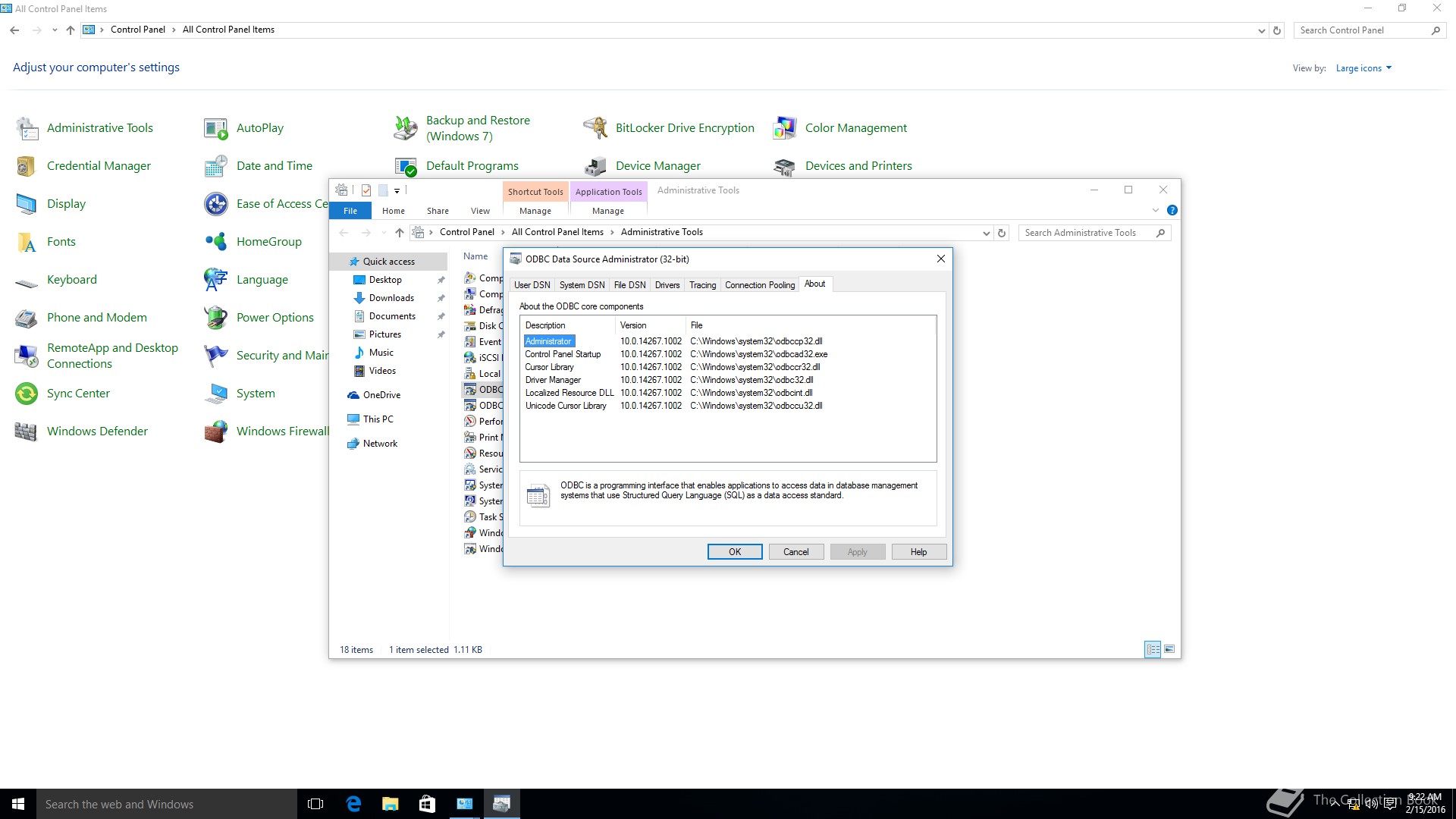Click the Search Administrative Tools field
The height and width of the screenshot is (819, 1456).
pyautogui.click(x=1084, y=233)
